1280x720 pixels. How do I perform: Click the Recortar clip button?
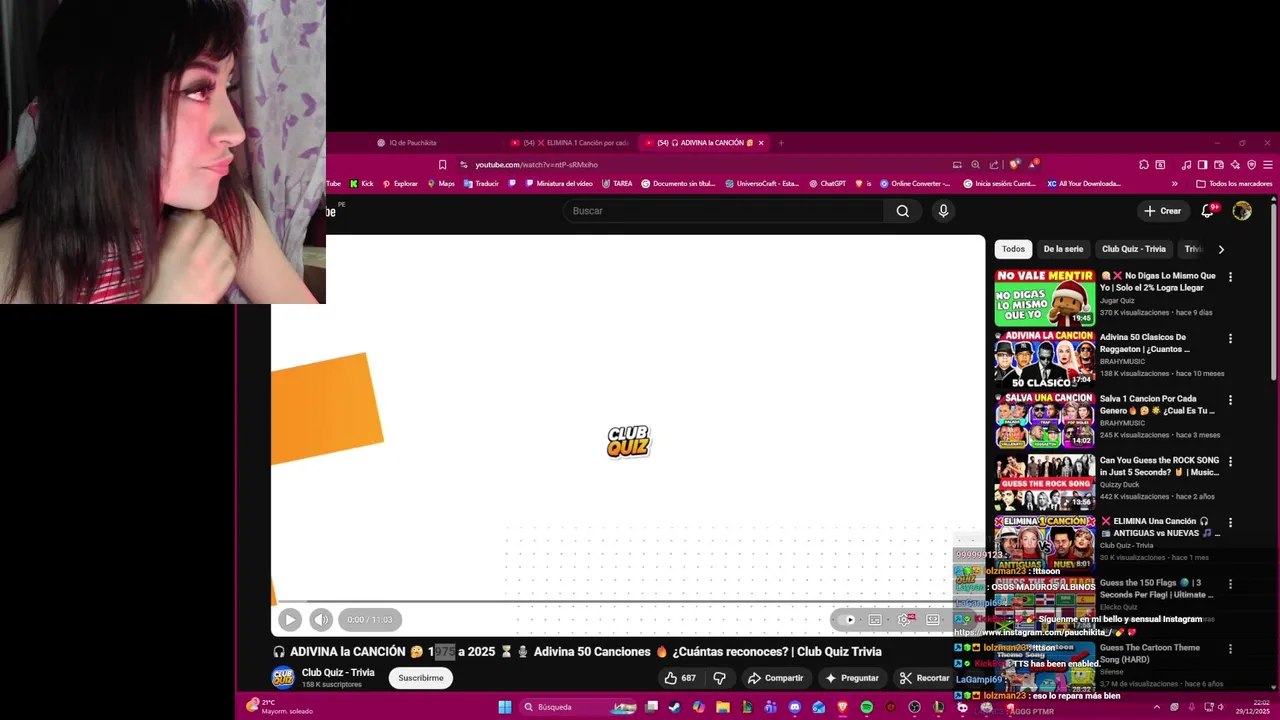click(924, 678)
